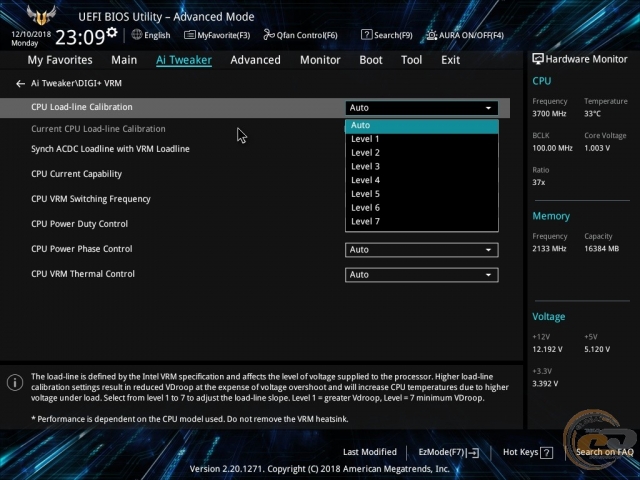Go to the Boot tab

tap(371, 60)
